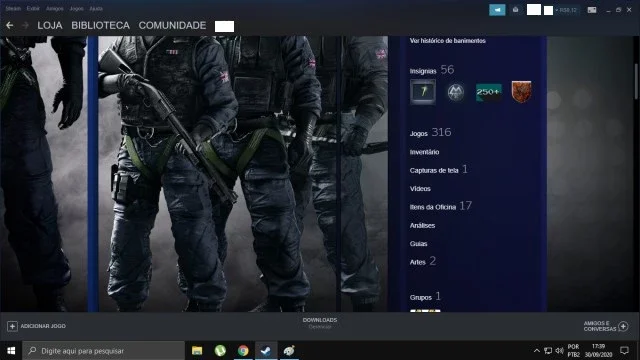
Task: Click the silver round medal badge
Action: (456, 92)
